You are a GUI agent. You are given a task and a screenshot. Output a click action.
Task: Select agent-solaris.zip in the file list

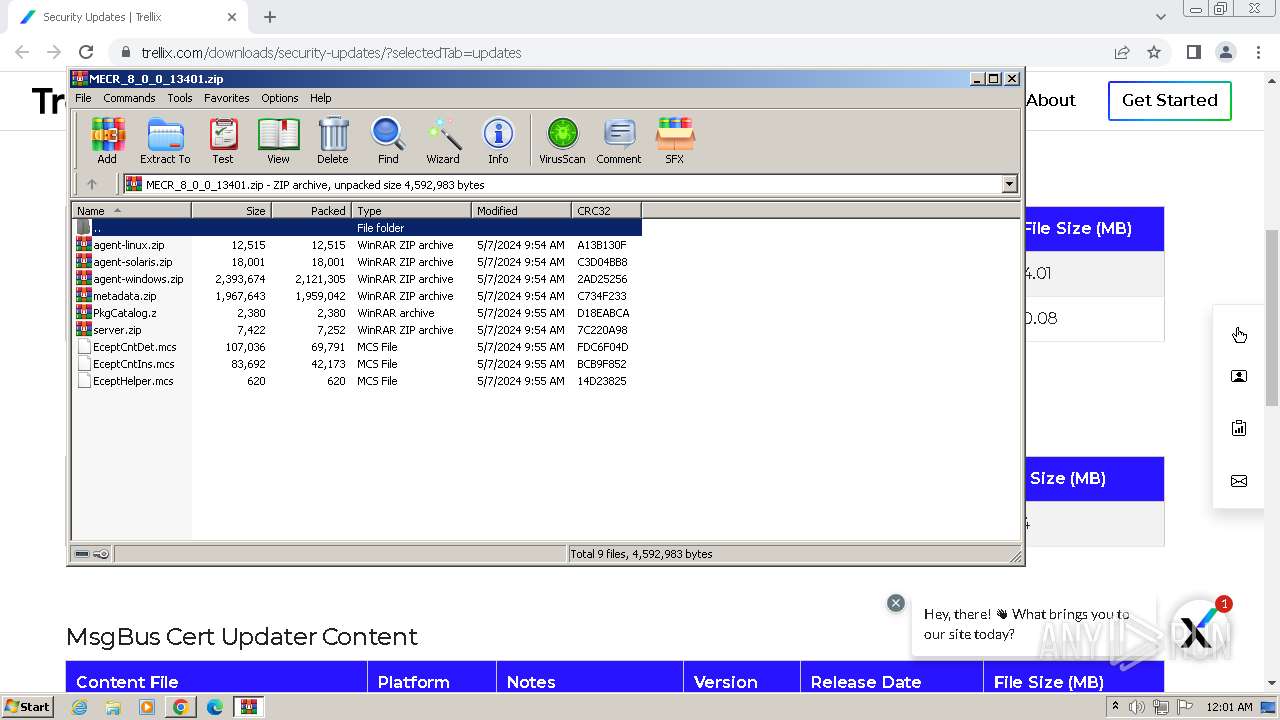(x=357, y=262)
